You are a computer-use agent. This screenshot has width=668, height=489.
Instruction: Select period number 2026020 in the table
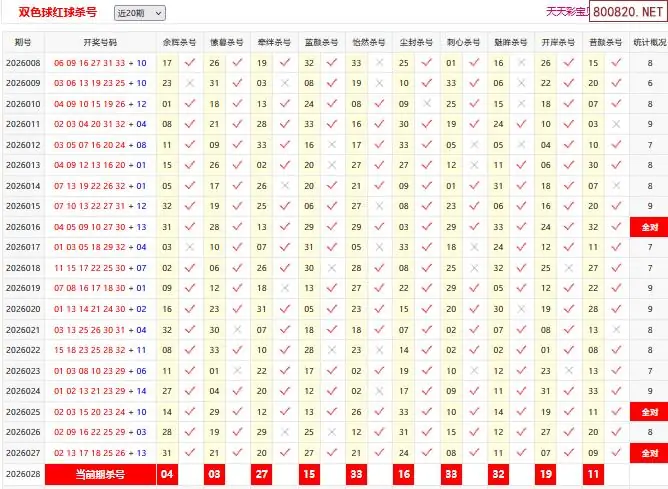[x=23, y=309]
